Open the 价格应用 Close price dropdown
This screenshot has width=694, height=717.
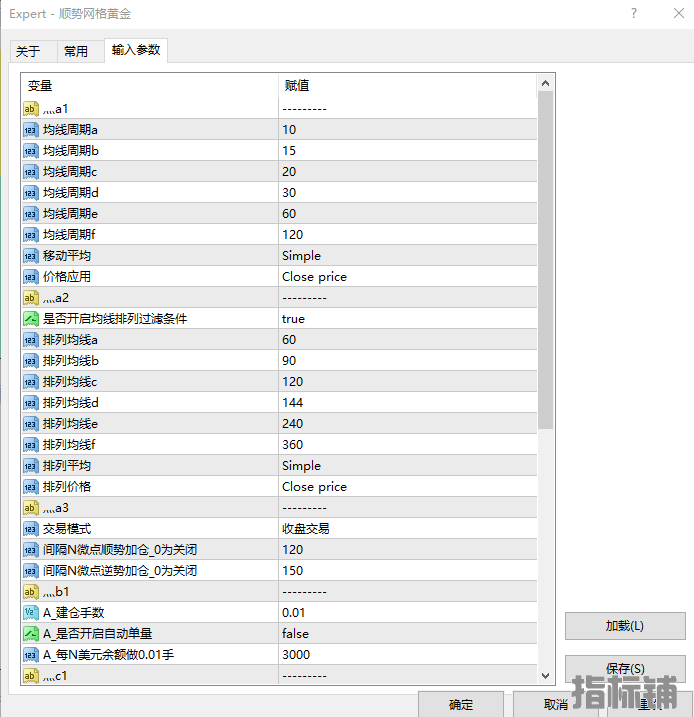pos(407,277)
